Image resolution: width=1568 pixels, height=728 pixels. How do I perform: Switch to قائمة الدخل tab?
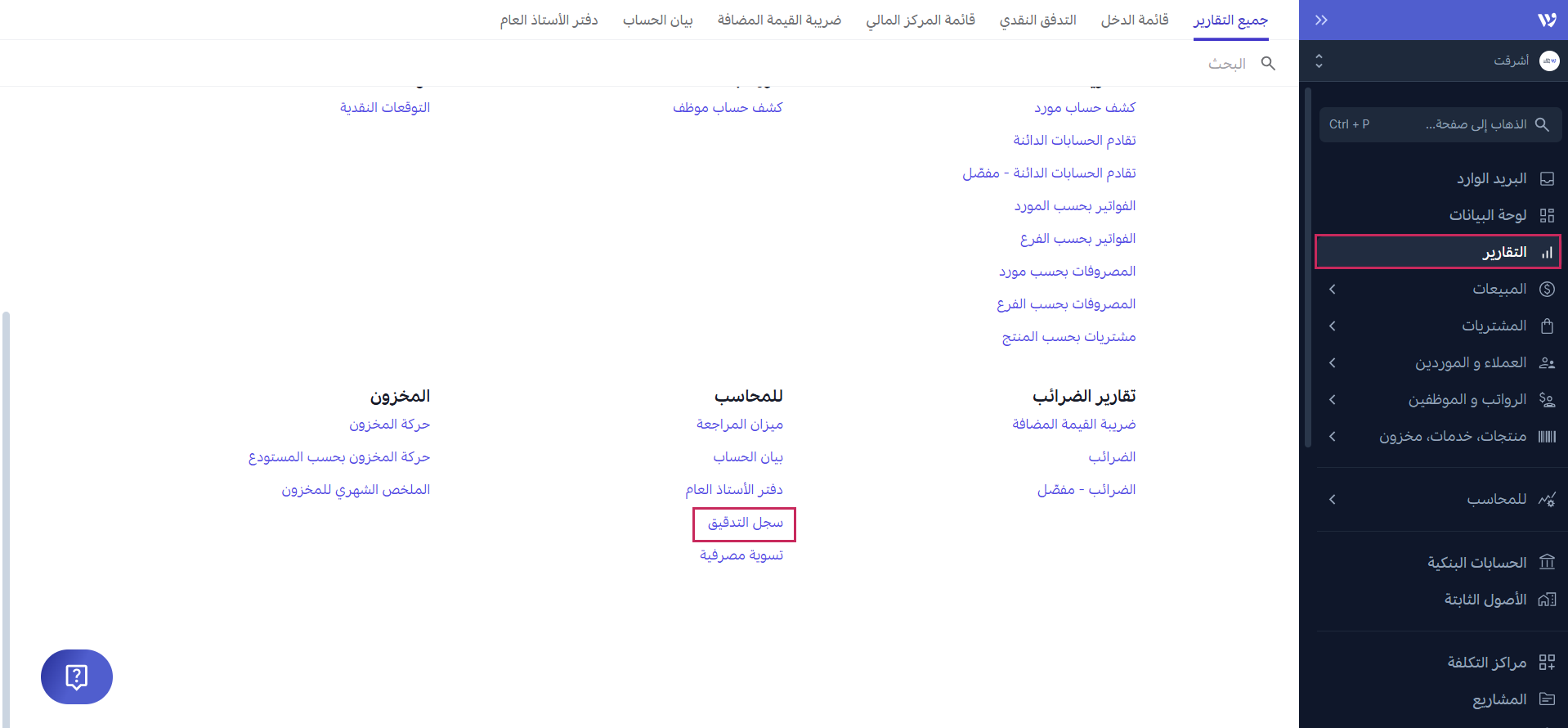1135,20
